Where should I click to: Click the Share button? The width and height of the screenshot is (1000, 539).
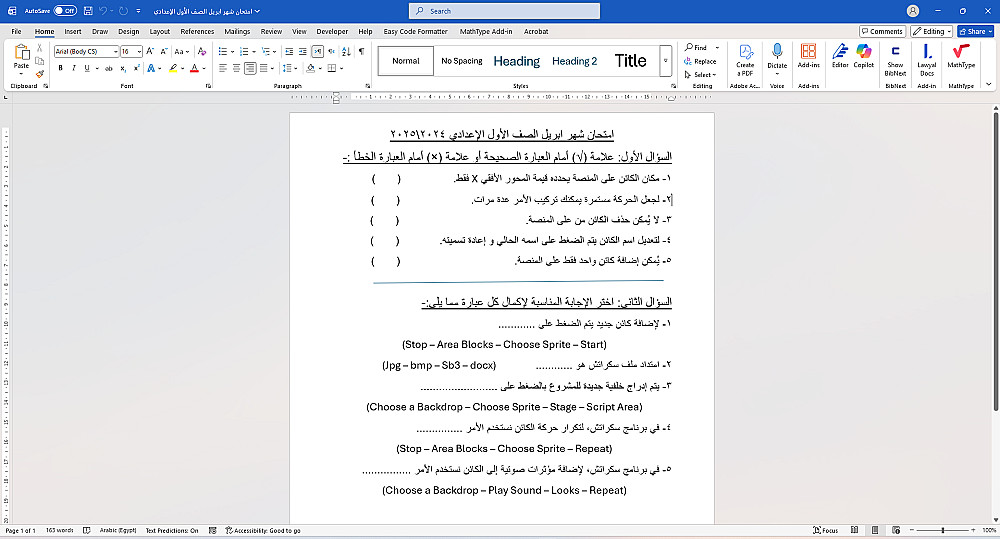975,31
